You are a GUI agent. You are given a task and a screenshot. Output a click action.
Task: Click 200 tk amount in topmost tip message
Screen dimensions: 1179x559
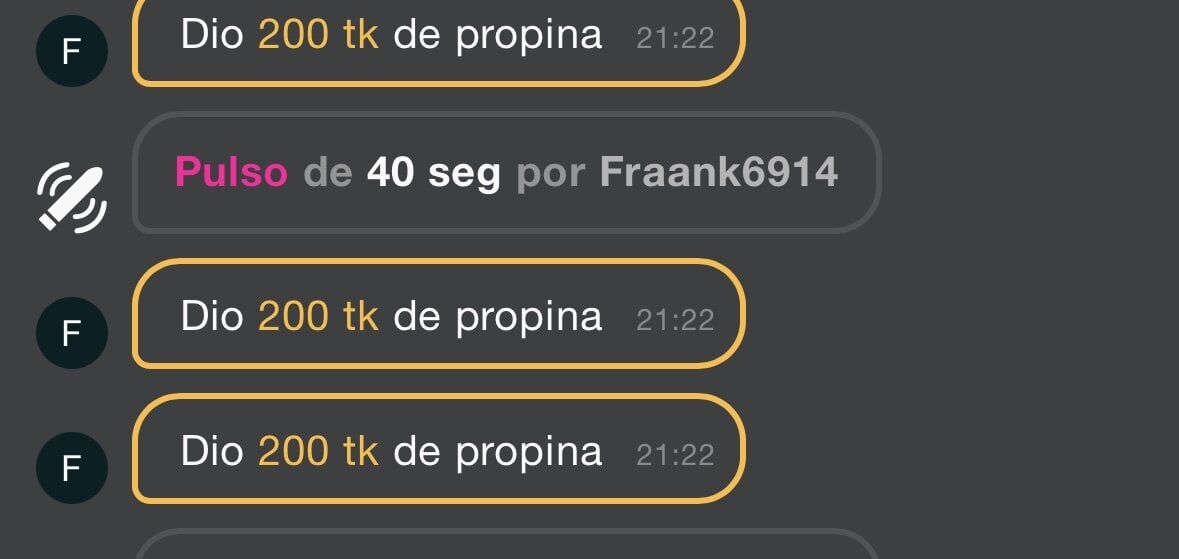pyautogui.click(x=318, y=35)
